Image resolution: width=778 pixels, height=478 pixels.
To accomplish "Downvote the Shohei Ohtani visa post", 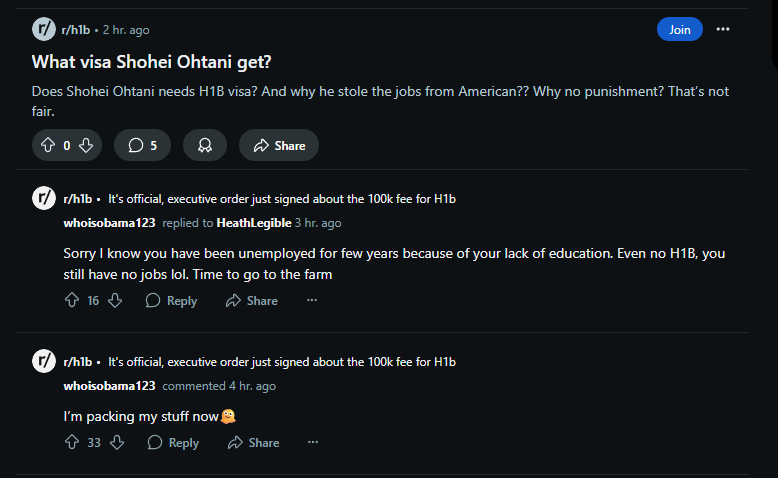I will [x=86, y=145].
